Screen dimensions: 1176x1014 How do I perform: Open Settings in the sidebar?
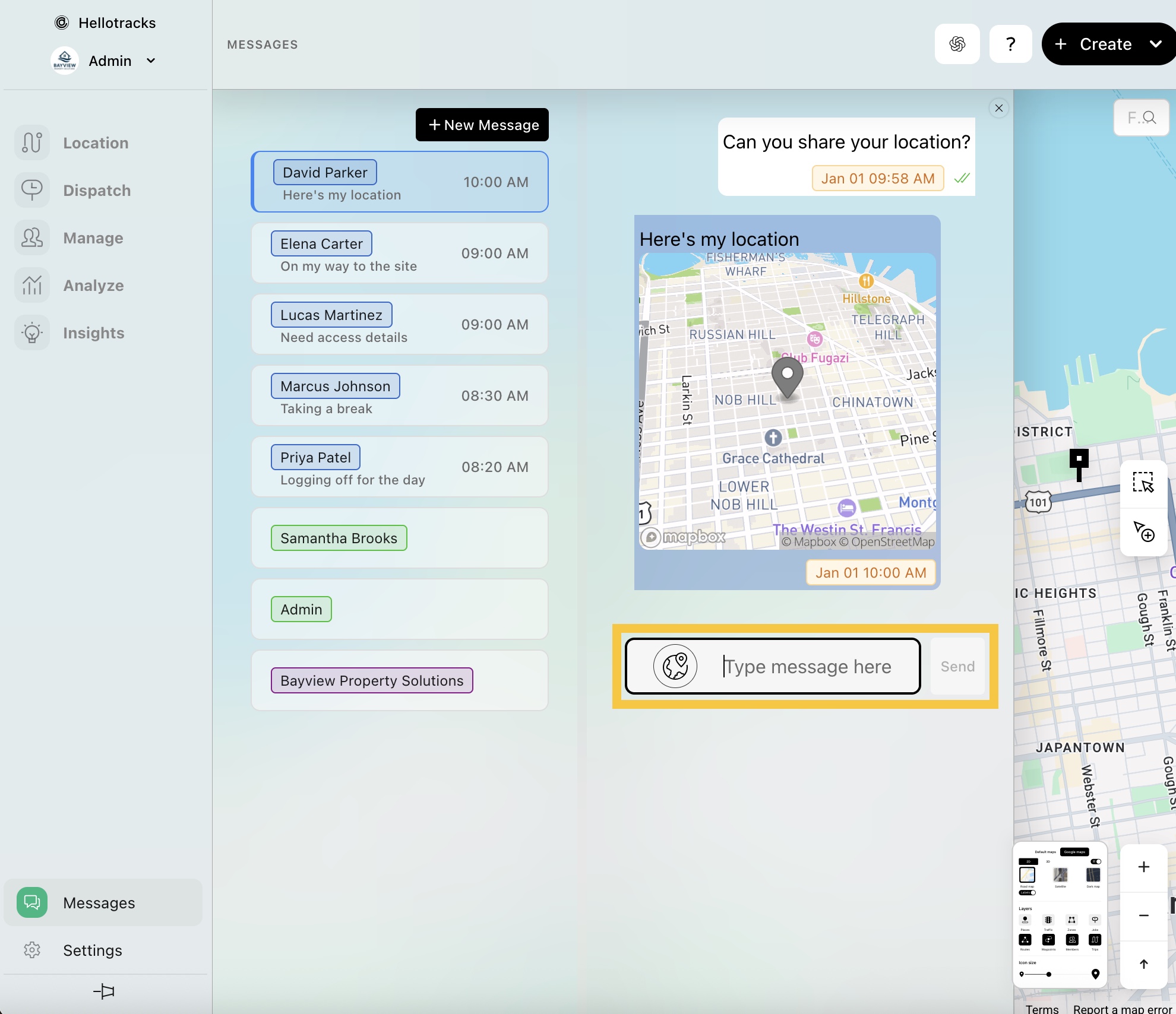[x=93, y=950]
